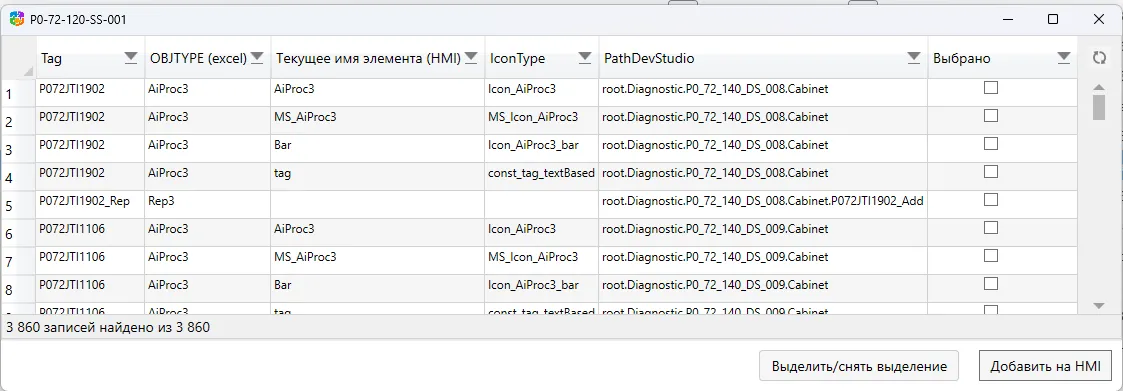
Task: Click the Tag column header text
Action: [x=52, y=59]
